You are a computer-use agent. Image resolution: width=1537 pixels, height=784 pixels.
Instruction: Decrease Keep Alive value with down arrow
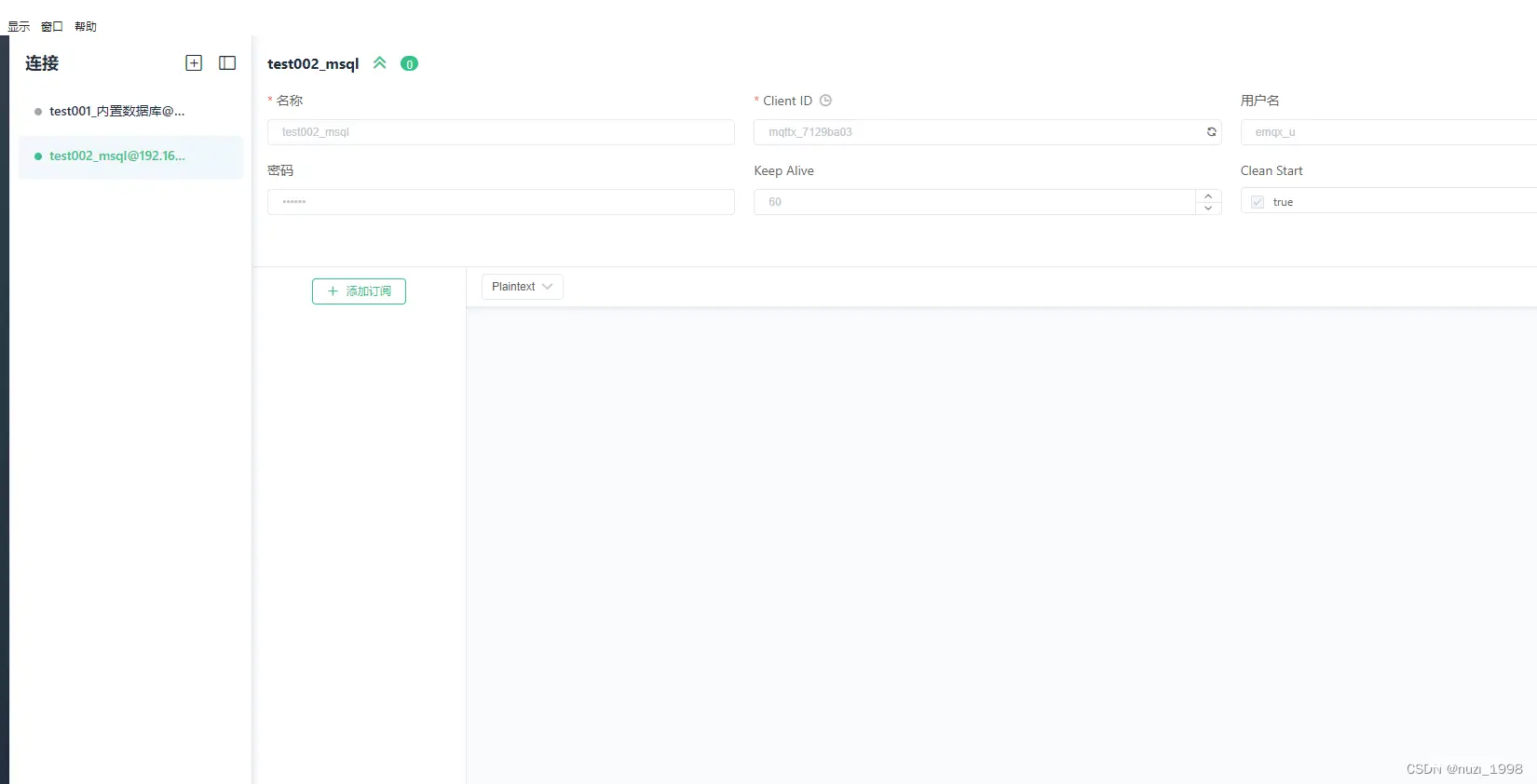1208,209
